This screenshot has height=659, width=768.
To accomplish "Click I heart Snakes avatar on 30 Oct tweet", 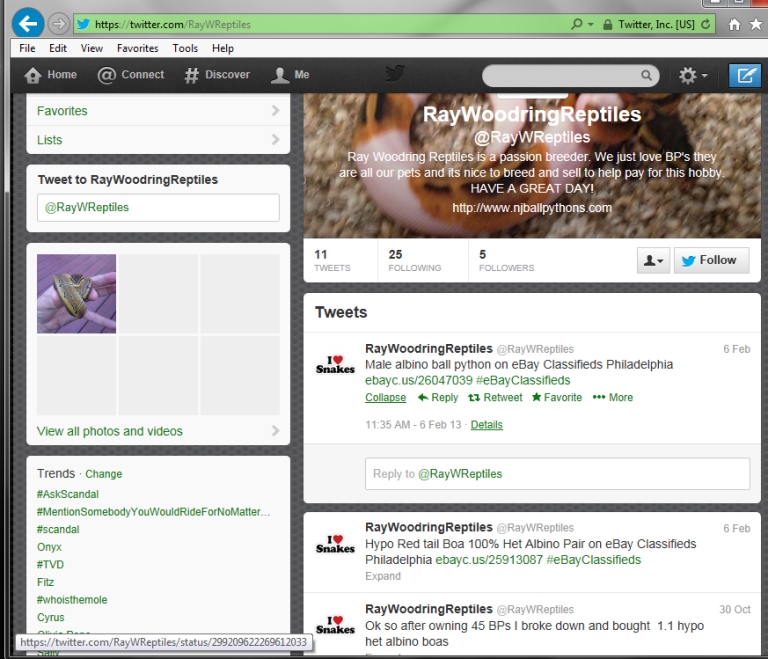I will click(335, 626).
